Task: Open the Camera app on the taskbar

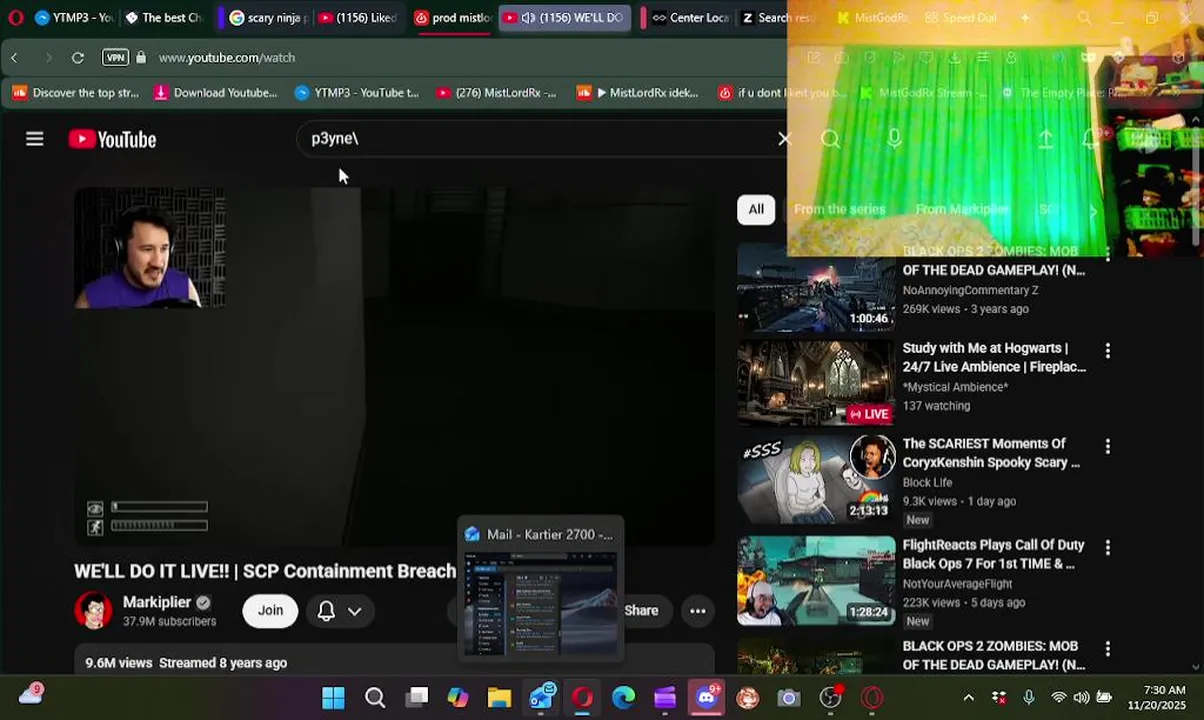Action: click(x=789, y=698)
